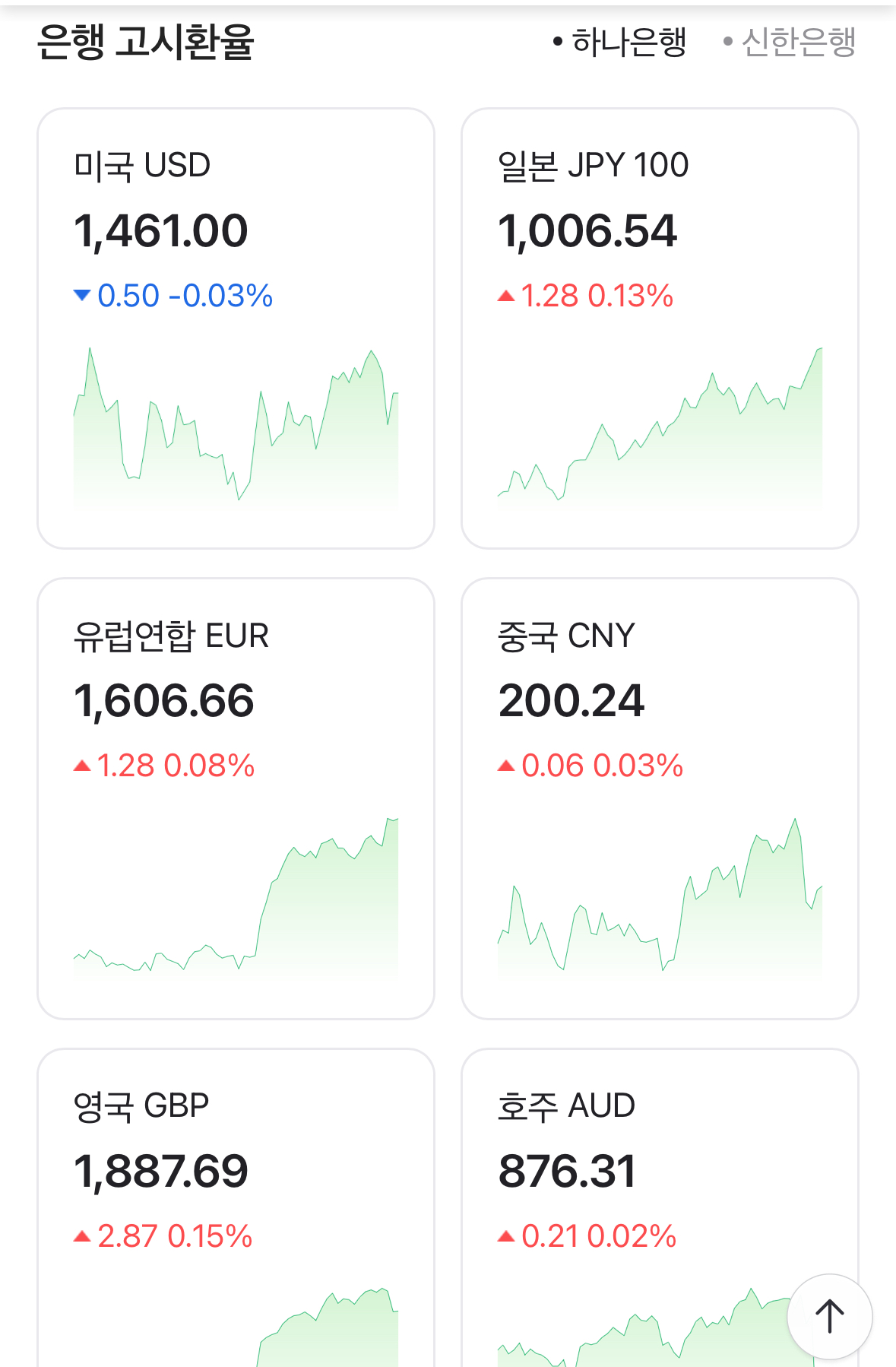The height and width of the screenshot is (1367, 896).
Task: Click the GBP trend chart
Action: point(327,1331)
